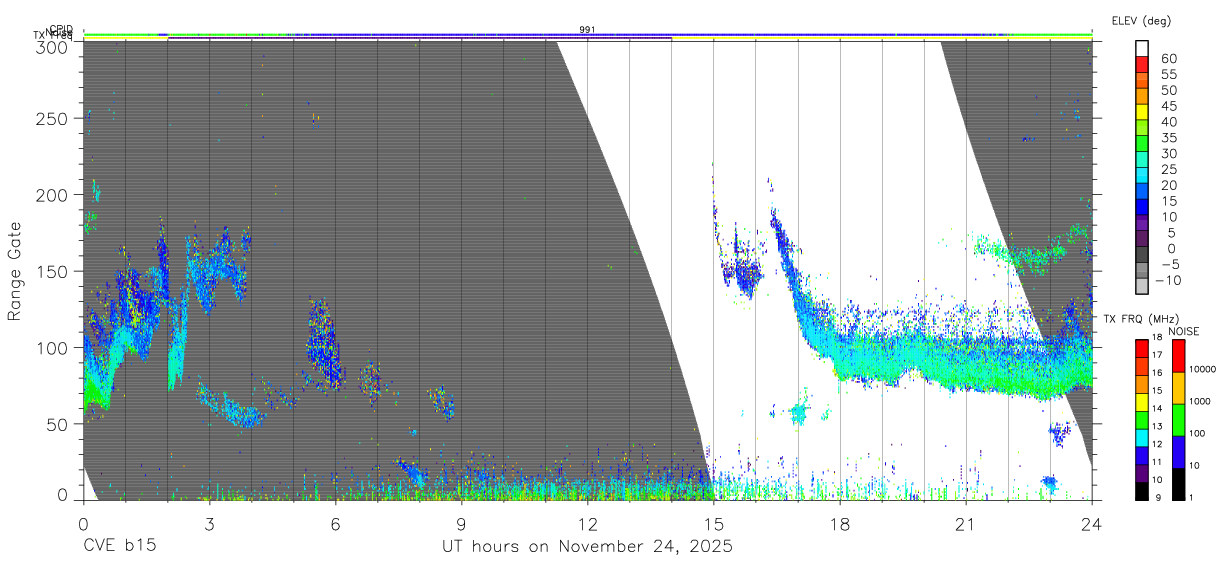Click the "150" range gate tick label
The height and width of the screenshot is (567, 1228).
(53, 271)
